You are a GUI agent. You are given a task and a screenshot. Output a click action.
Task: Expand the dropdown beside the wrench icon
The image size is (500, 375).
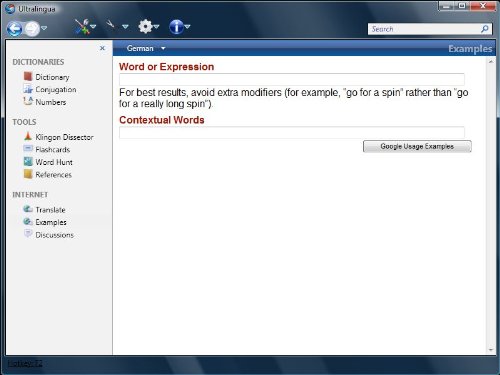[125, 26]
